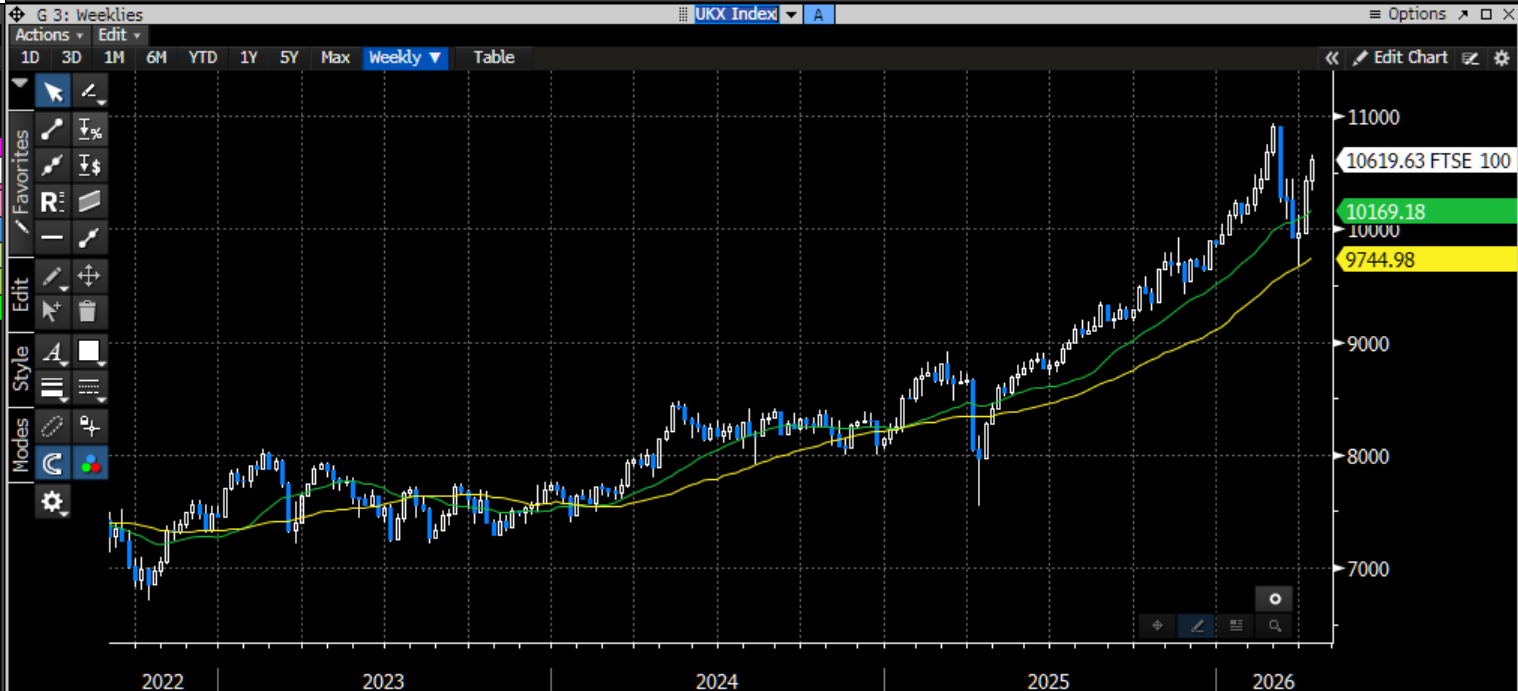
Task: Toggle the highlighted annotate pencil below the chart
Action: pos(1196,626)
